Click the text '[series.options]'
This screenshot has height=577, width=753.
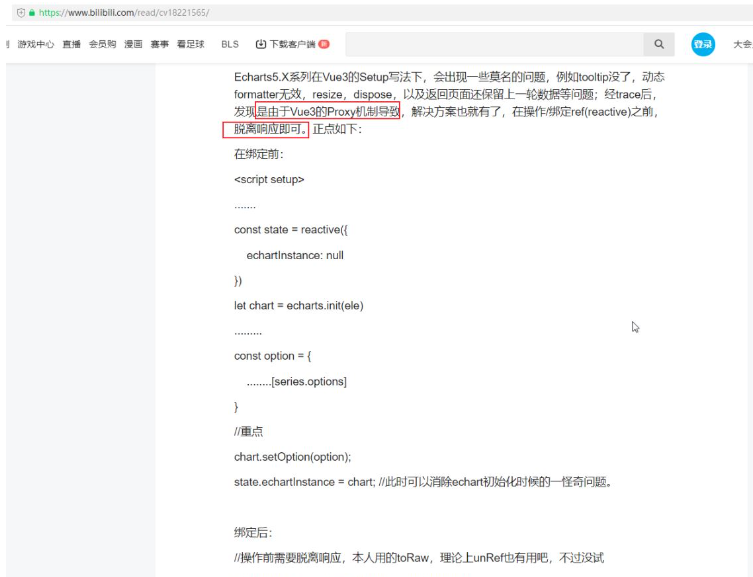click(x=309, y=382)
